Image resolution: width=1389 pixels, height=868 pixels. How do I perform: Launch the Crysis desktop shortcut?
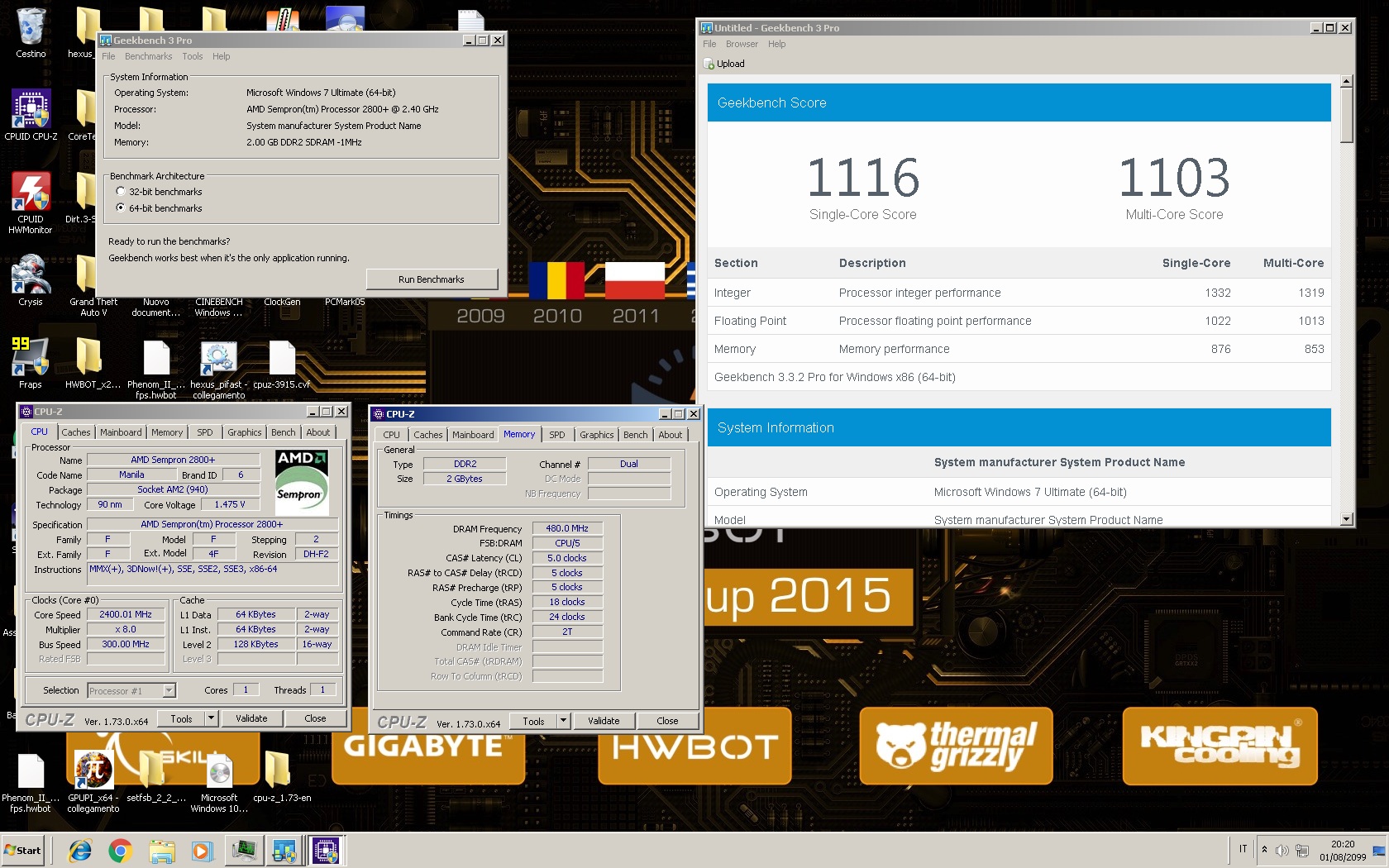pos(31,281)
